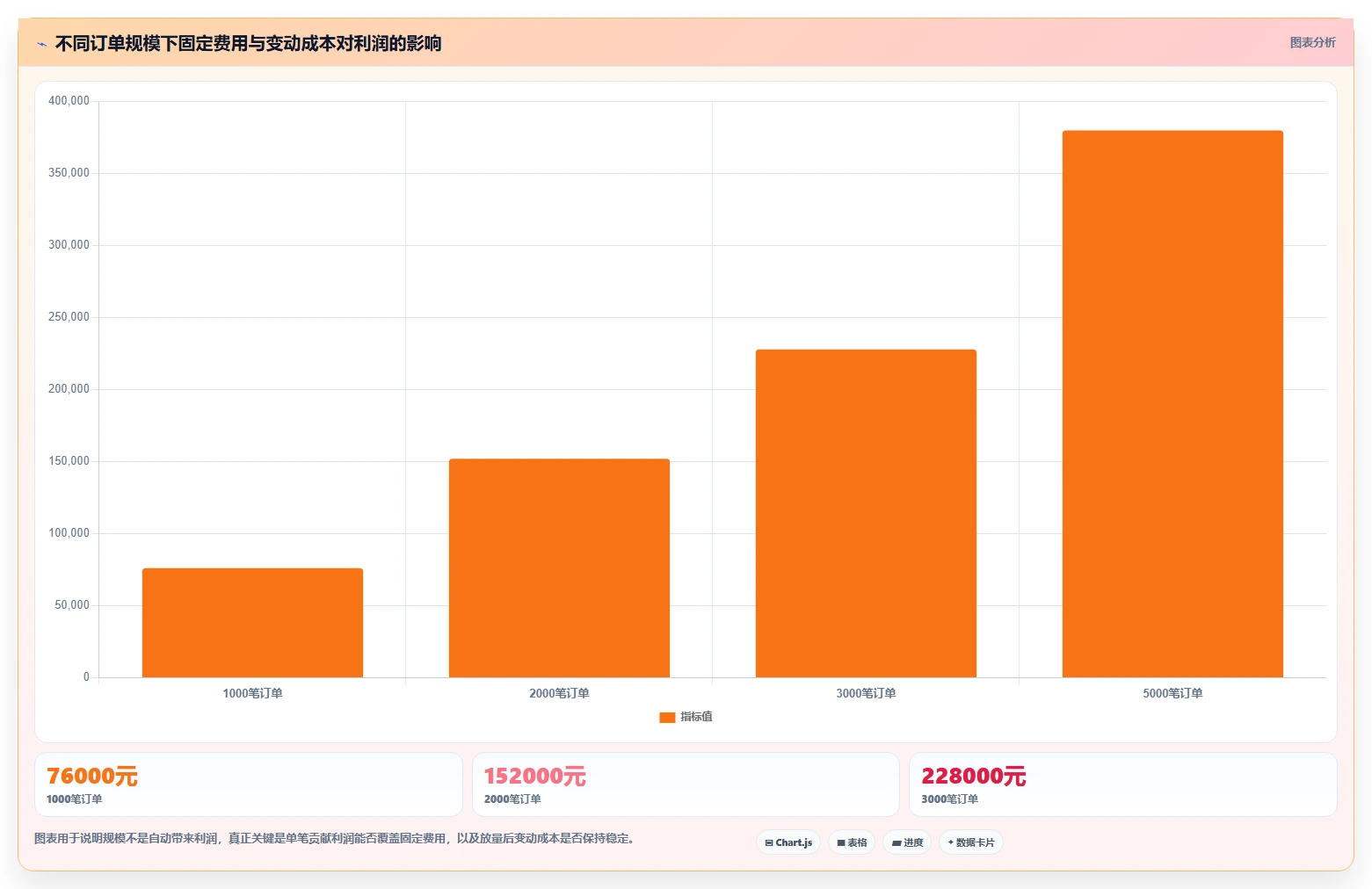Click the 350,000 y-axis label

69,173
